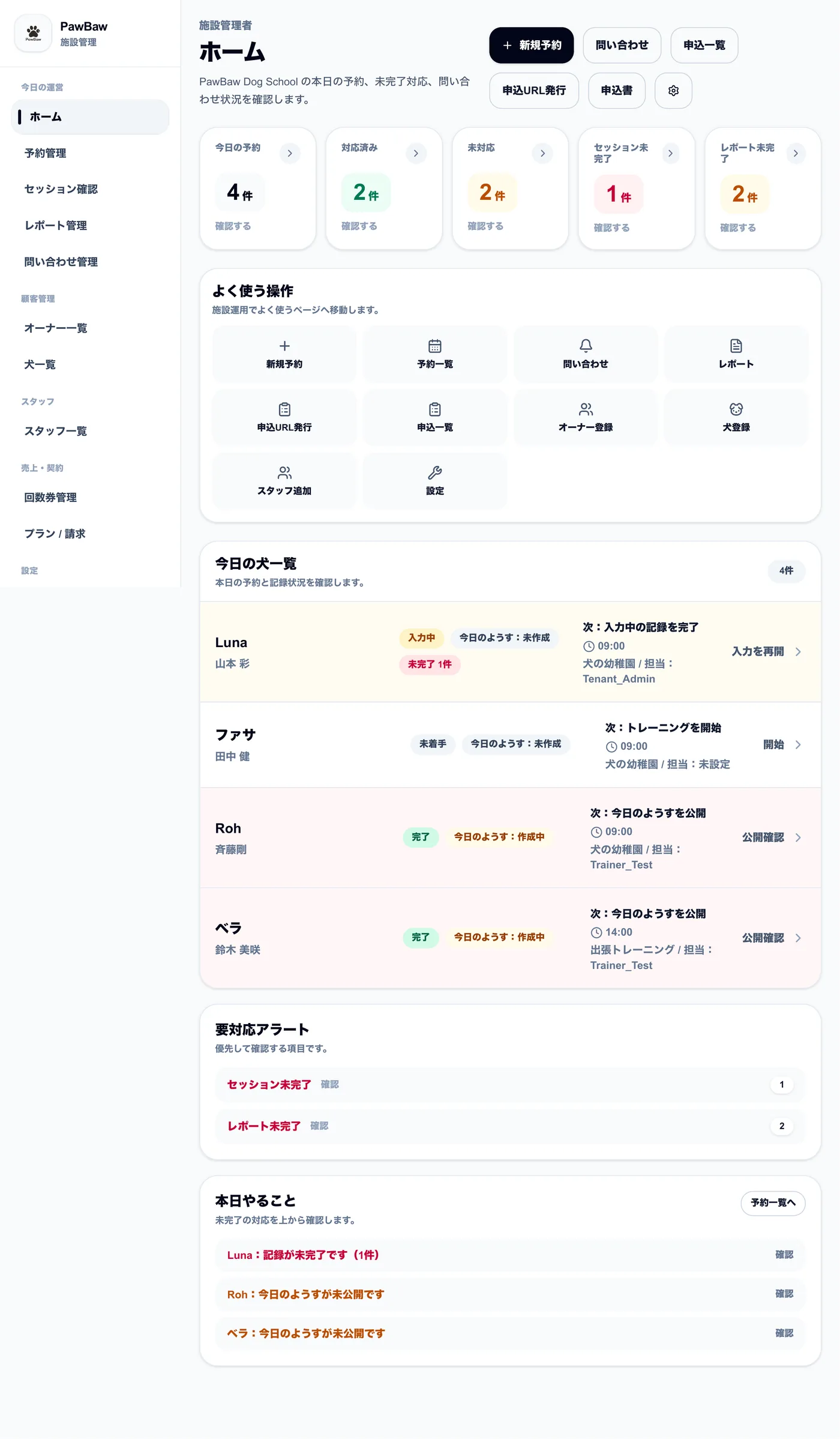Image resolution: width=840 pixels, height=1439 pixels.
Task: Expand the 今日の予約 card arrow
Action: pyautogui.click(x=290, y=154)
